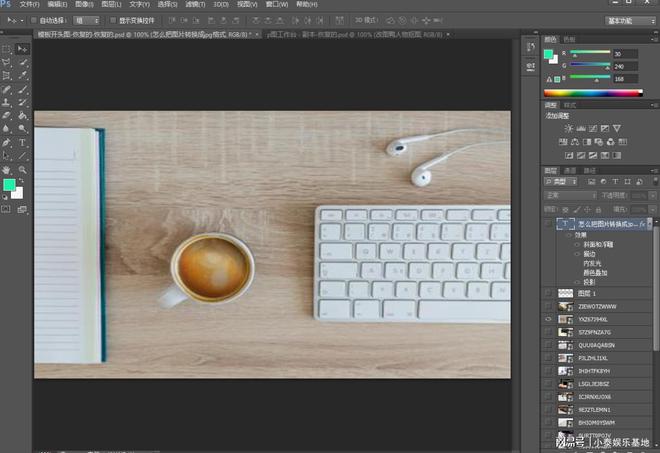Switch to the 通道 tab
The width and height of the screenshot is (660, 453).
coord(570,171)
